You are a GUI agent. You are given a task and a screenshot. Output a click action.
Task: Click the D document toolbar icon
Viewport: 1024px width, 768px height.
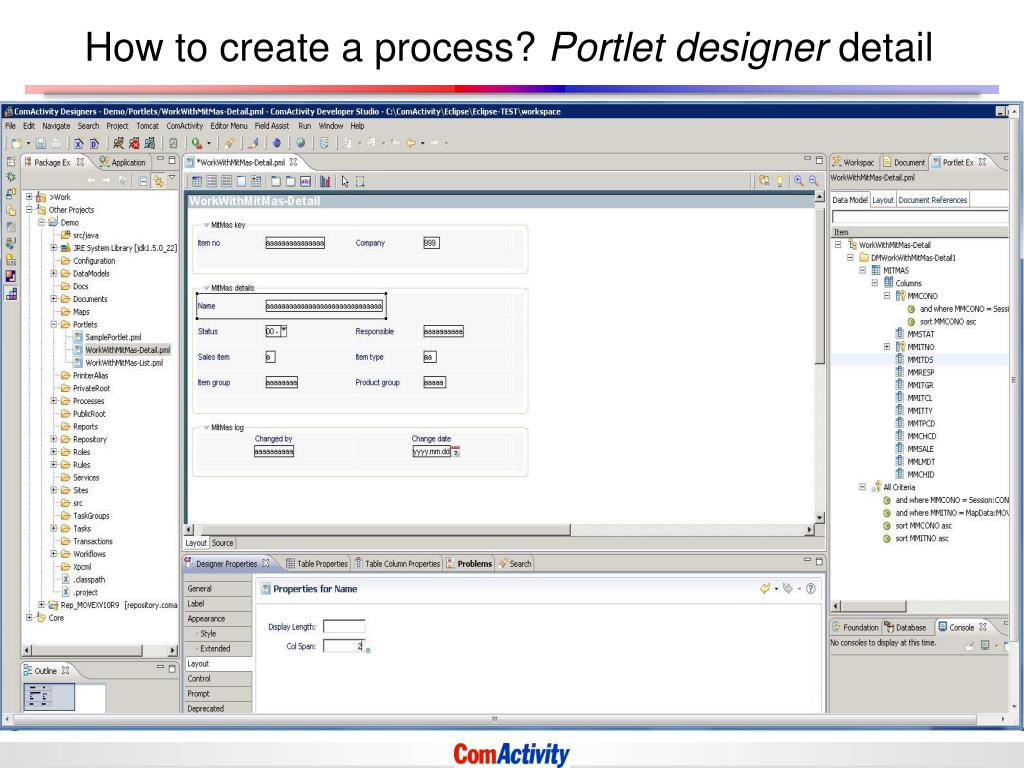(94, 143)
